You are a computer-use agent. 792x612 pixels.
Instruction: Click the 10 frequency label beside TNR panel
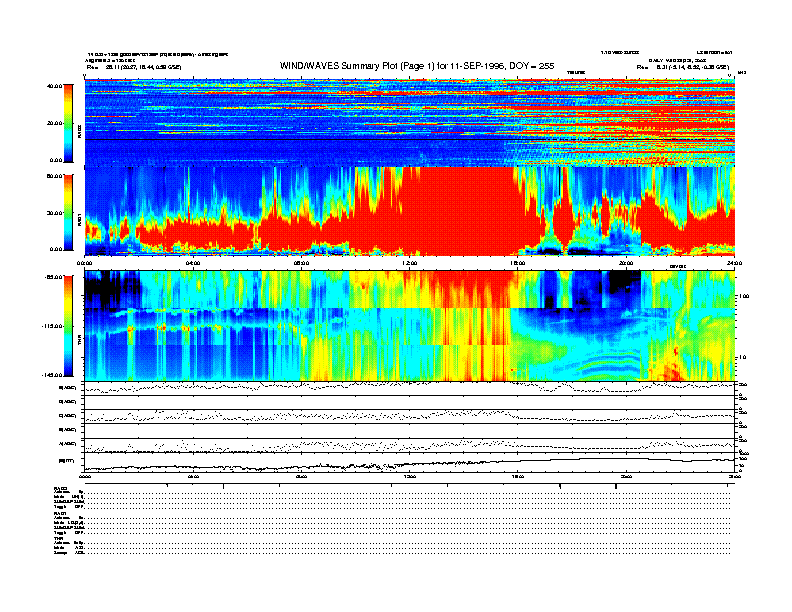(744, 357)
